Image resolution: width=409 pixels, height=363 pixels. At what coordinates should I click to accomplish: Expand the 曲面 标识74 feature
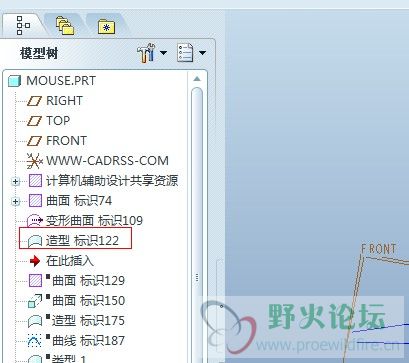[15, 202]
